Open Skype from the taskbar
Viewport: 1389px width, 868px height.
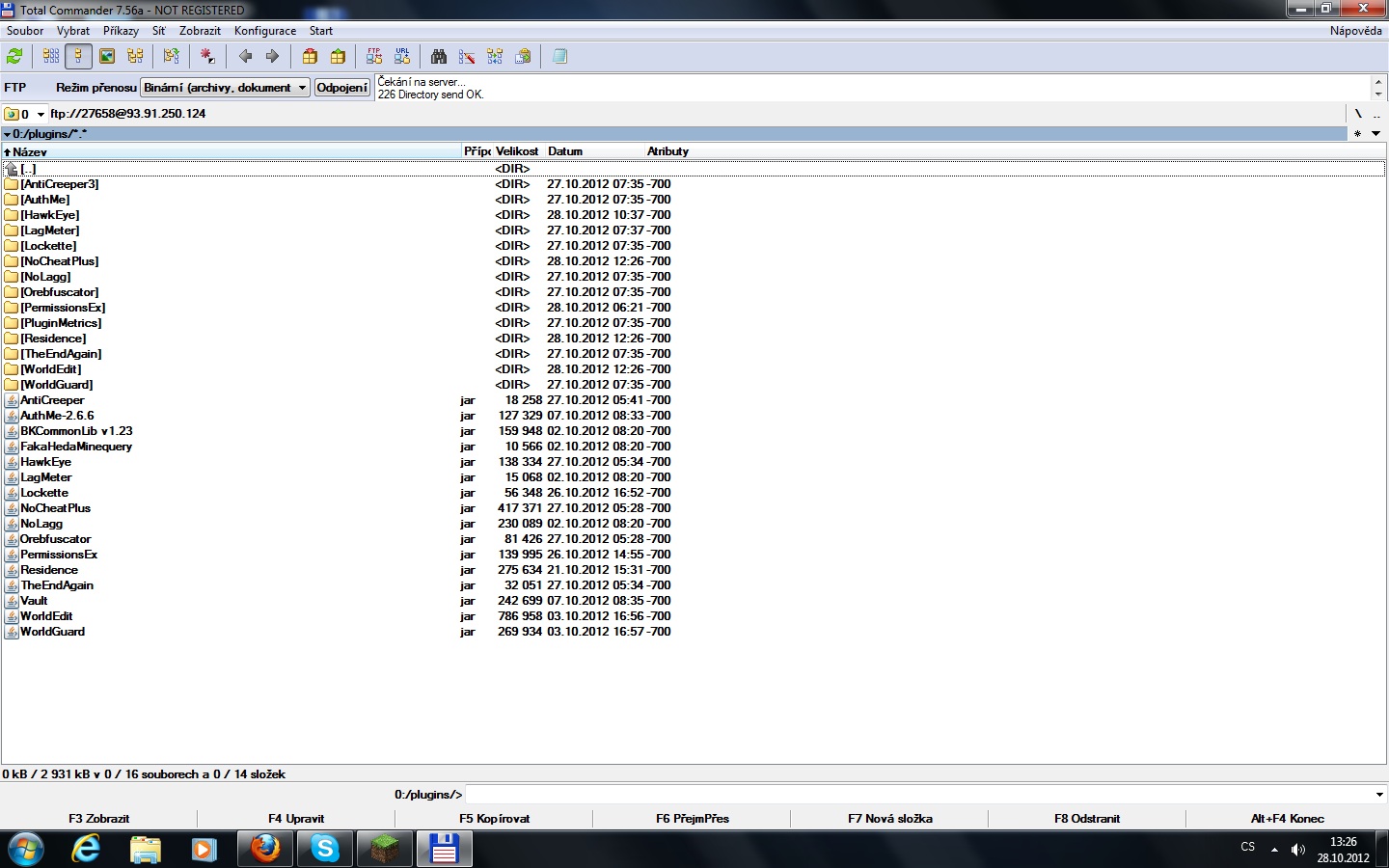click(x=325, y=849)
